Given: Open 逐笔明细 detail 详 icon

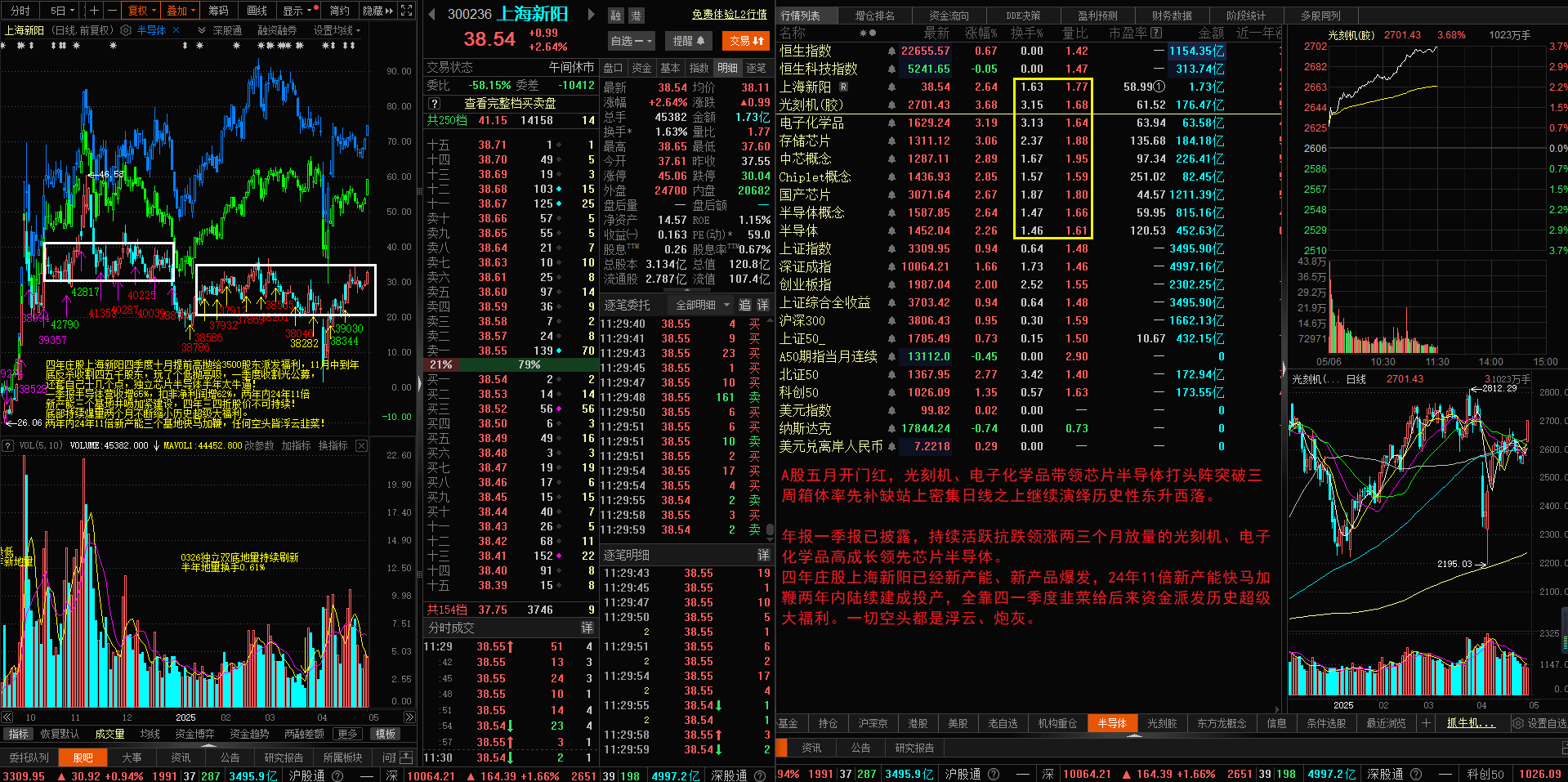Looking at the screenshot, I should click(763, 555).
